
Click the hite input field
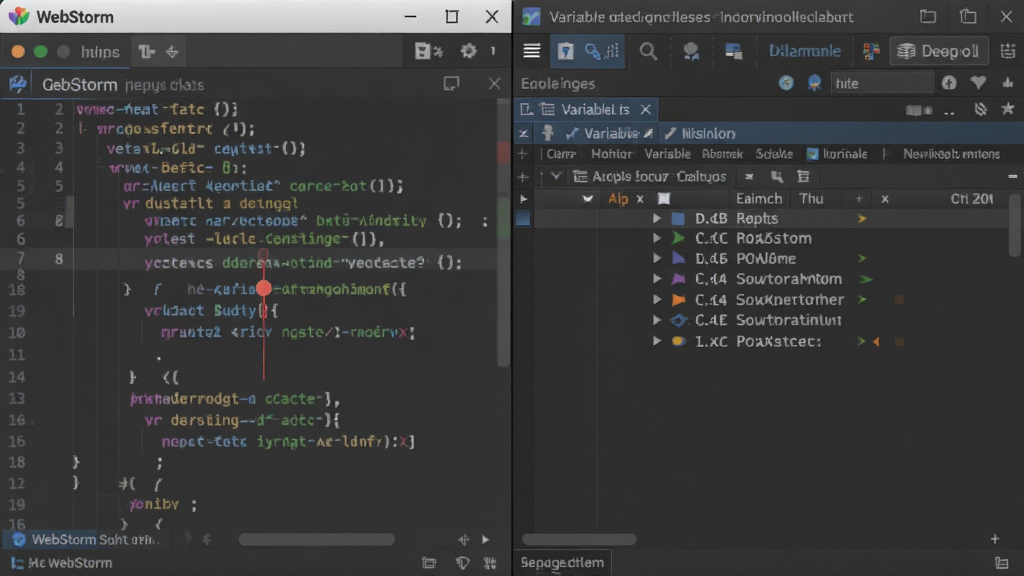click(881, 83)
